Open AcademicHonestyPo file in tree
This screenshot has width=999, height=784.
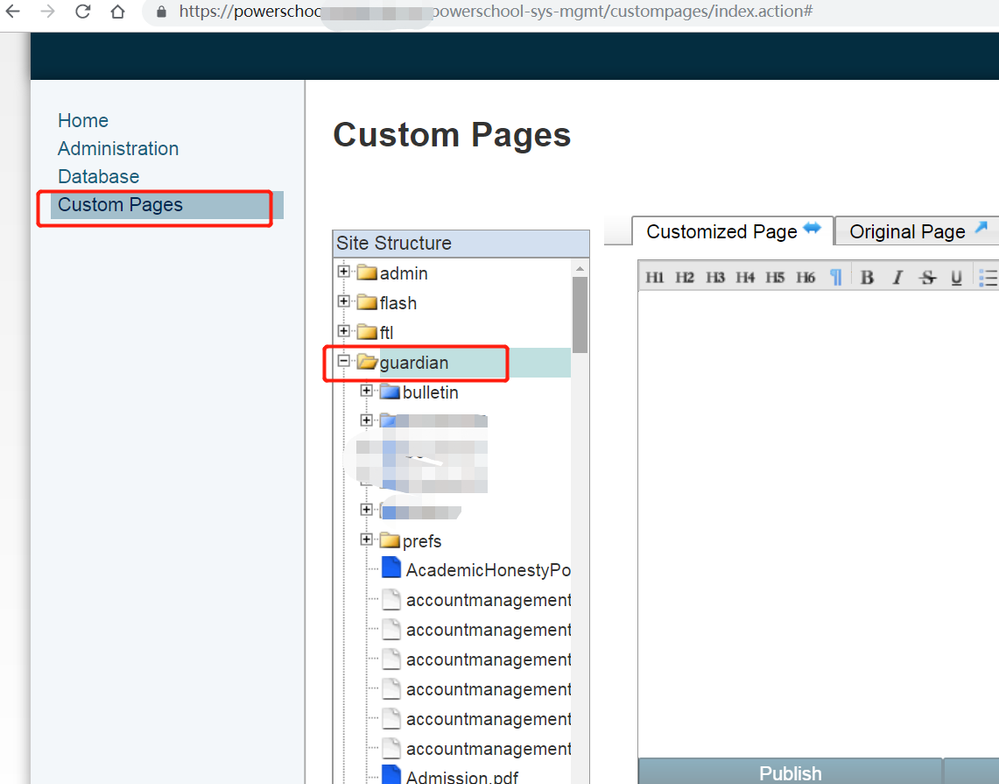point(488,570)
